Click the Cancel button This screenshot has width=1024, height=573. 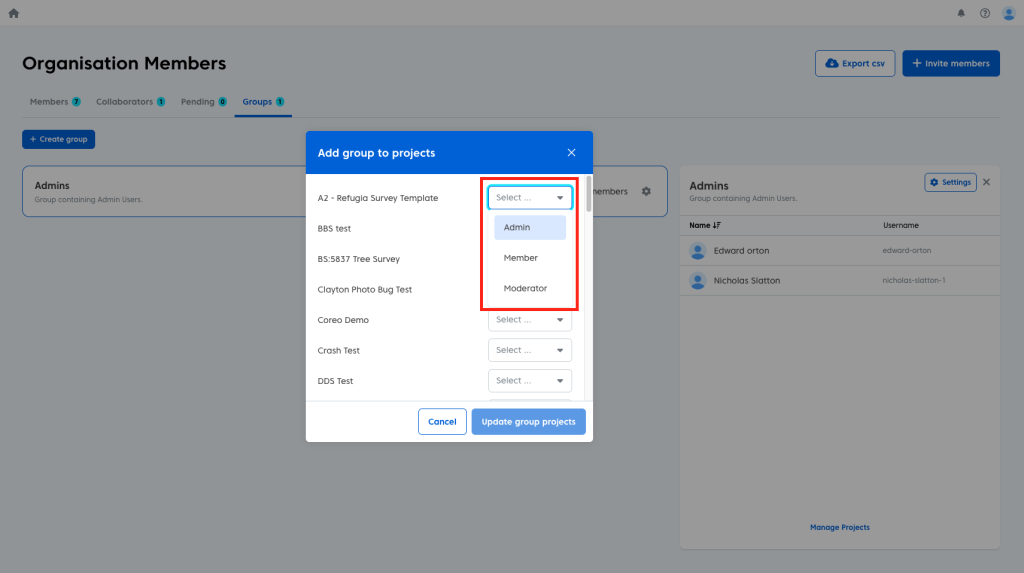442,422
